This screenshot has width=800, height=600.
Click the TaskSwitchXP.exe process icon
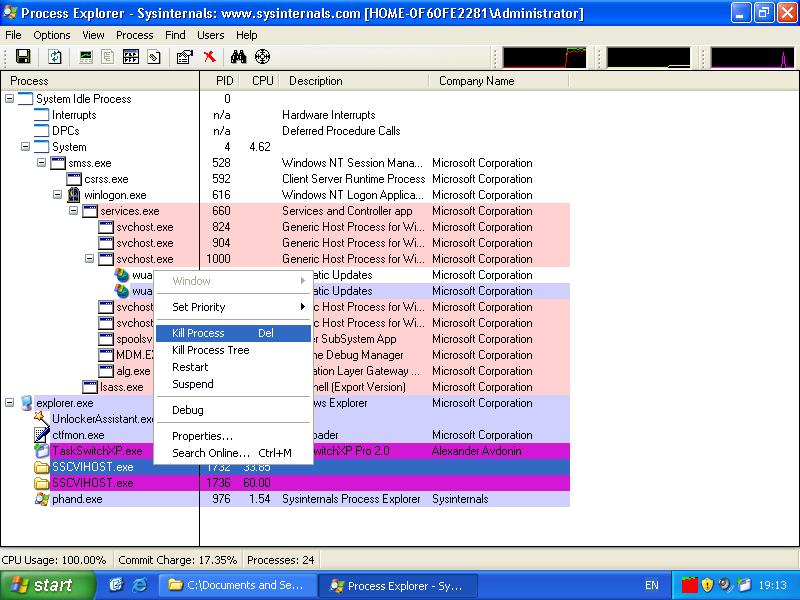click(41, 451)
